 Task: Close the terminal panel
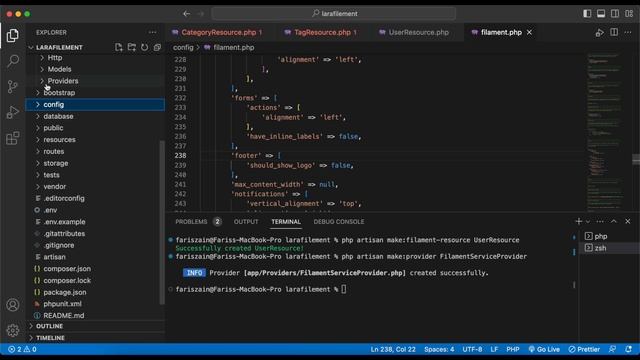pyautogui.click(x=628, y=221)
